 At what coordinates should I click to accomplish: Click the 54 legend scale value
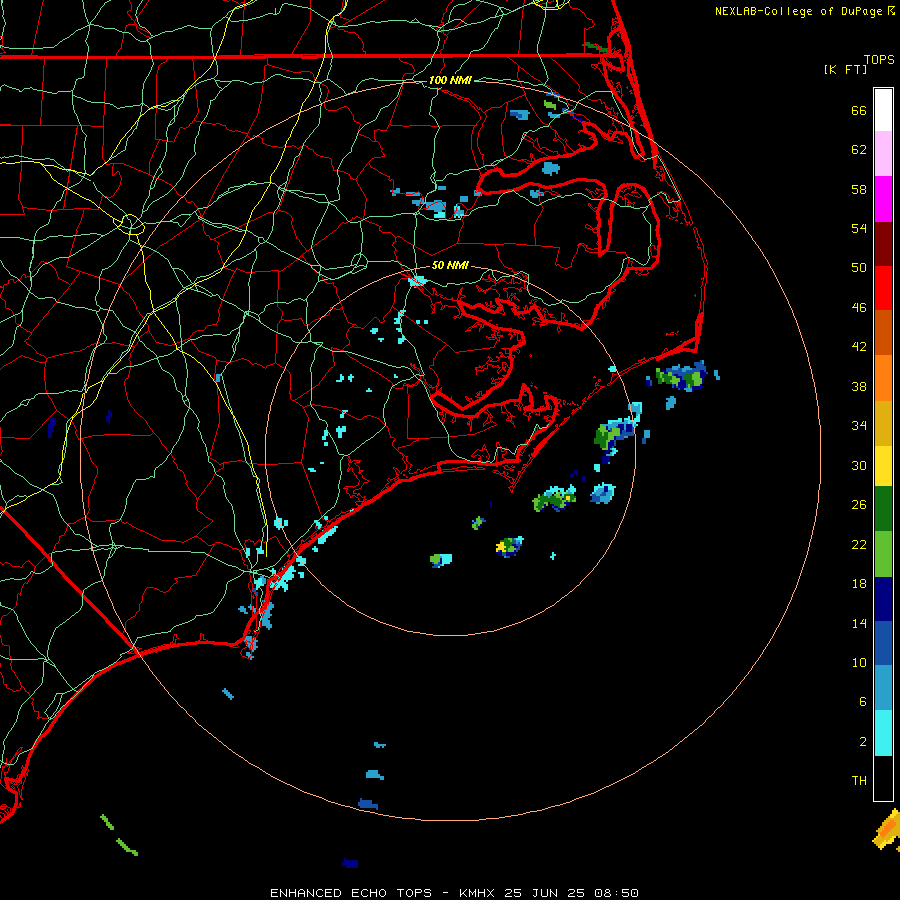tap(859, 228)
